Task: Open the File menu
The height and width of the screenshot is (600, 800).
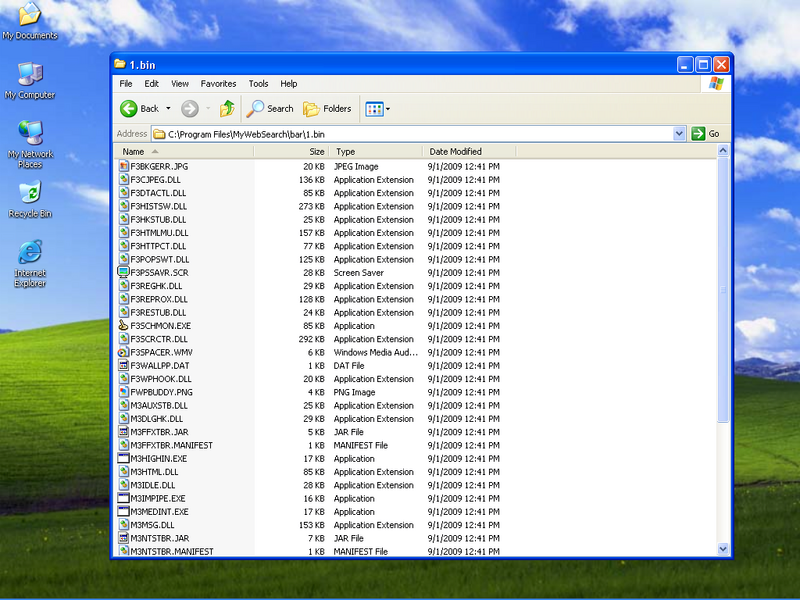Action: click(126, 84)
